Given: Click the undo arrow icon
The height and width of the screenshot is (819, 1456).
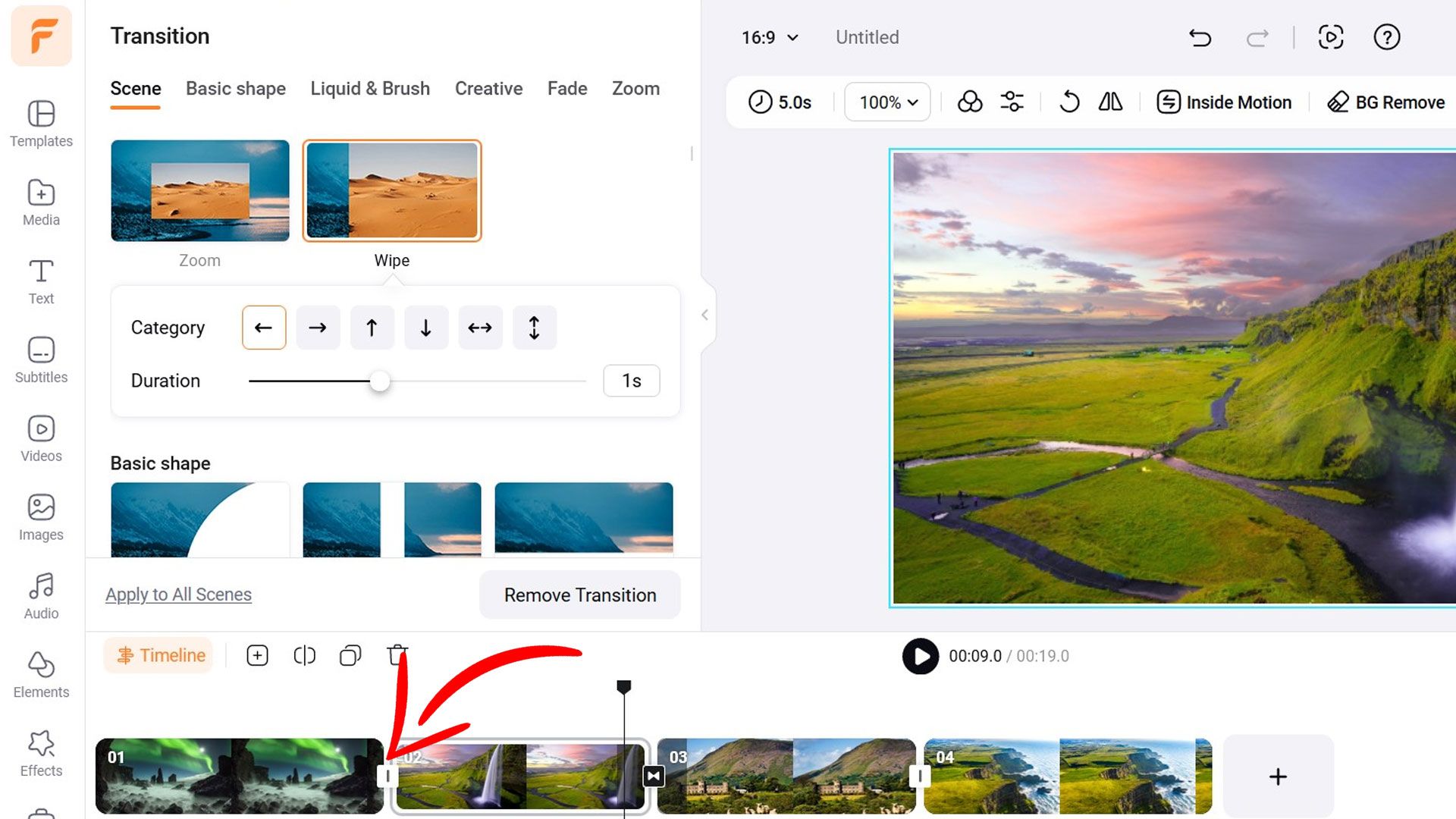Looking at the screenshot, I should pyautogui.click(x=1200, y=37).
